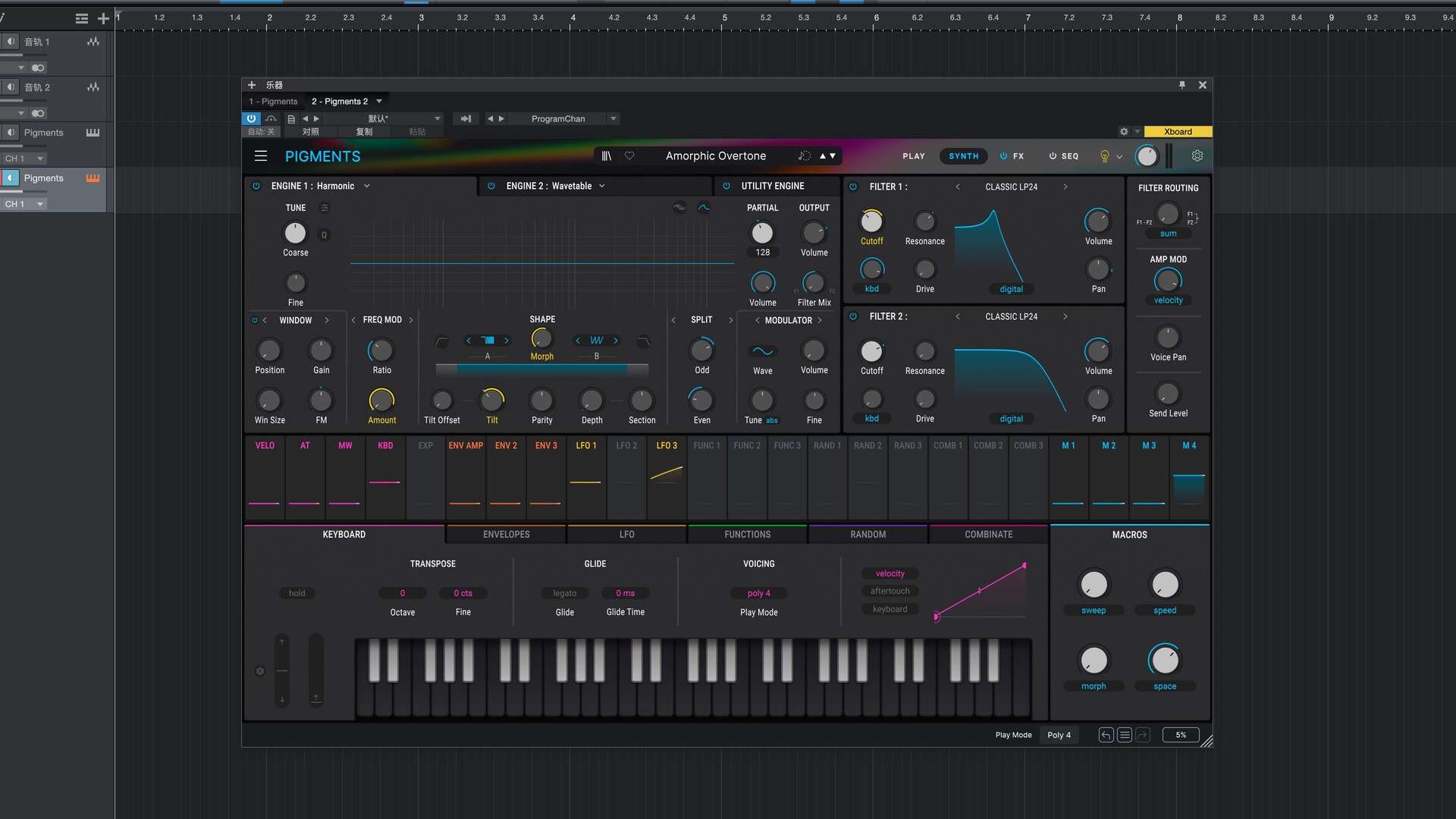Toggle plugin activate power button in host
Screen dimensions: 1456x819
251,119
